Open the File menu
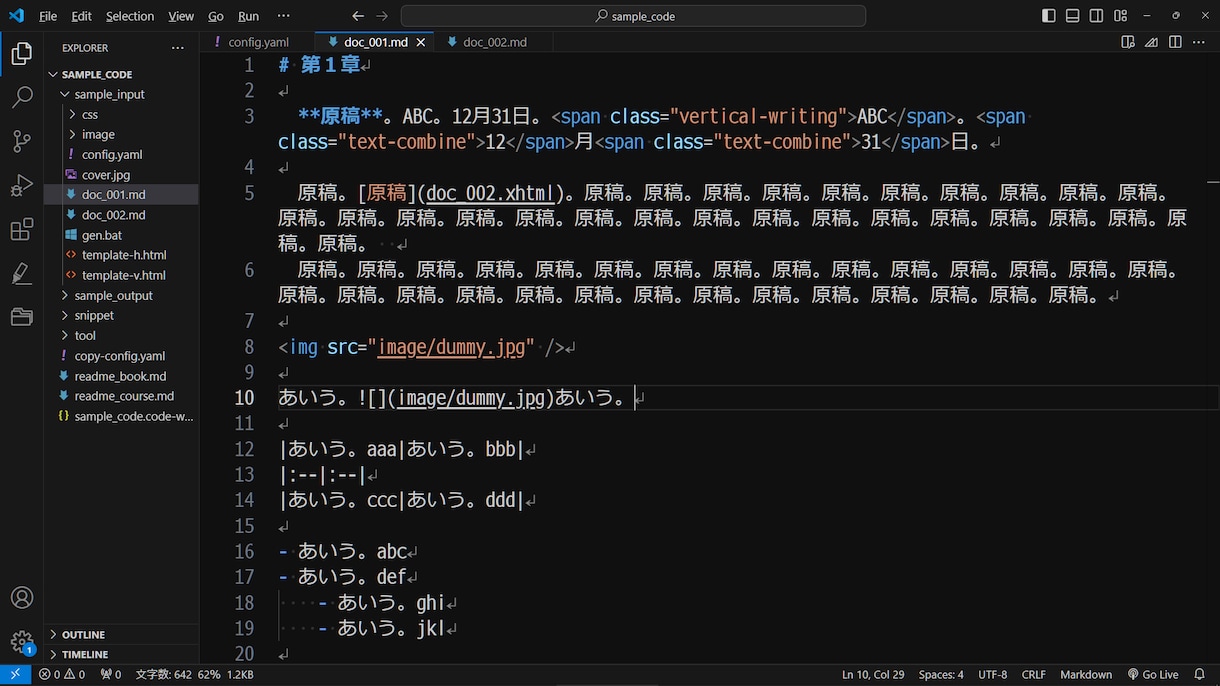The image size is (1220, 686). 48,16
